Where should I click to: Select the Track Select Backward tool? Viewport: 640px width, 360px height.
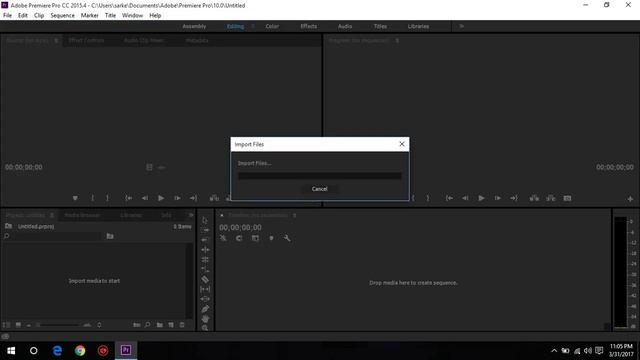[205, 240]
